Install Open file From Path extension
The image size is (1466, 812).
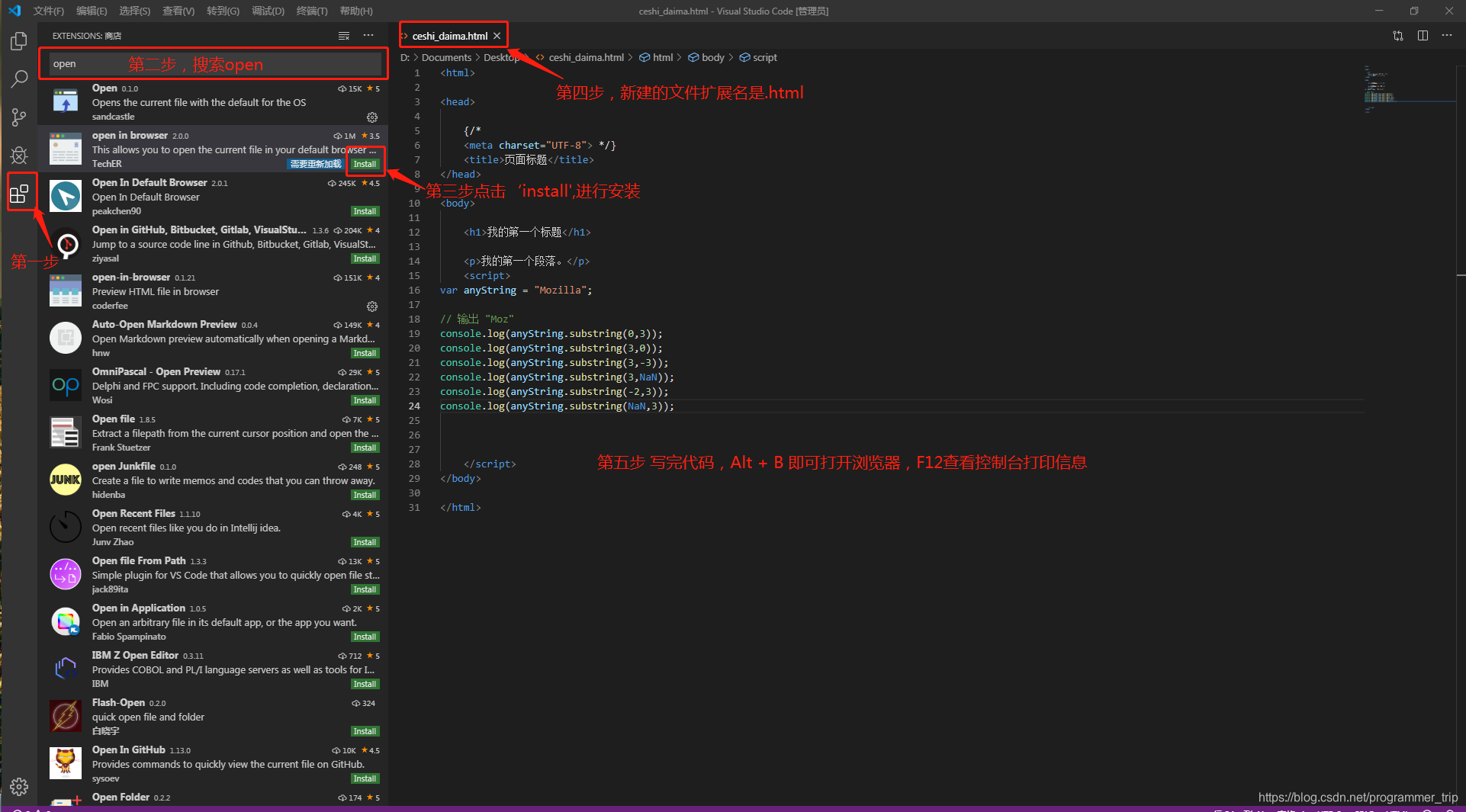click(x=365, y=589)
